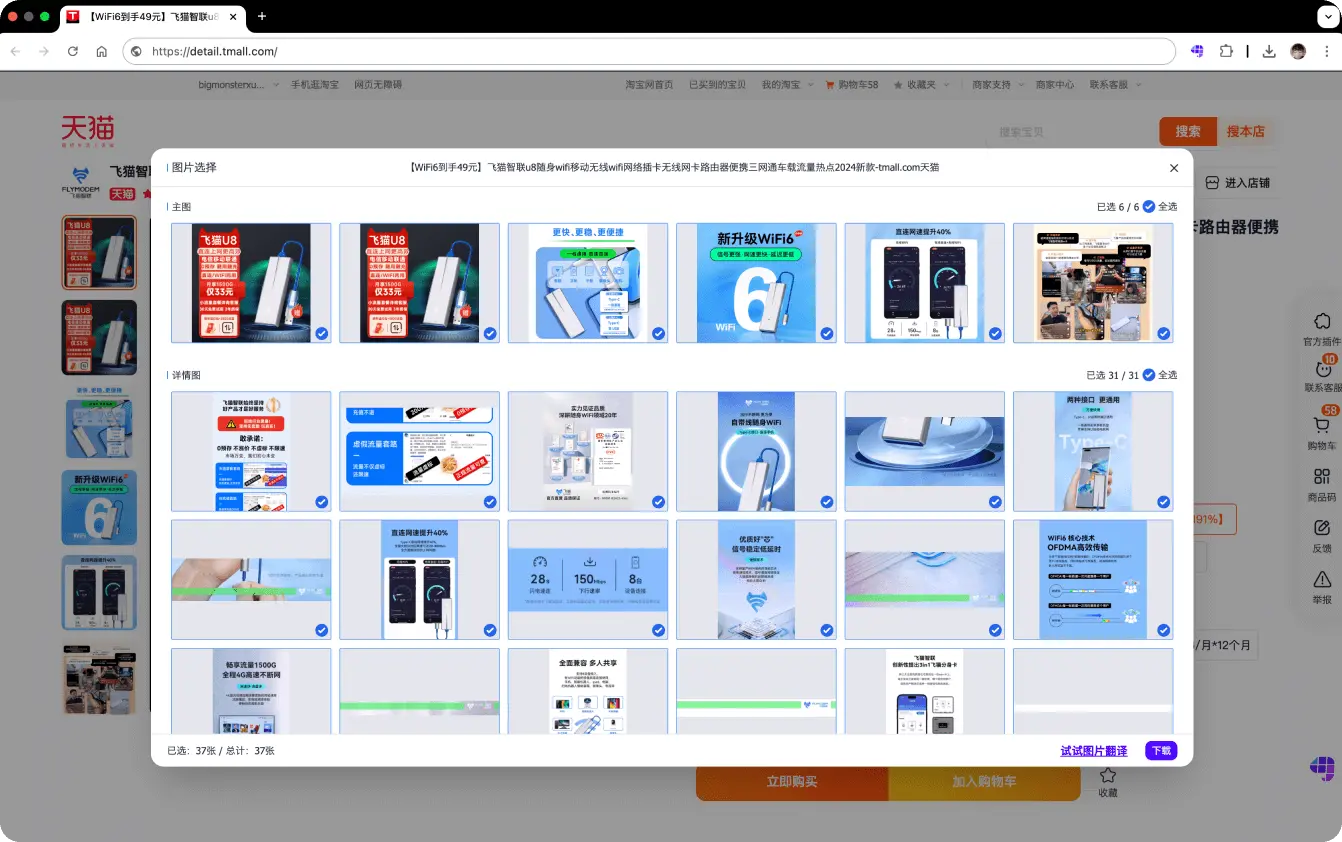Go to the browser home page icon
The image size is (1342, 842).
click(x=102, y=51)
